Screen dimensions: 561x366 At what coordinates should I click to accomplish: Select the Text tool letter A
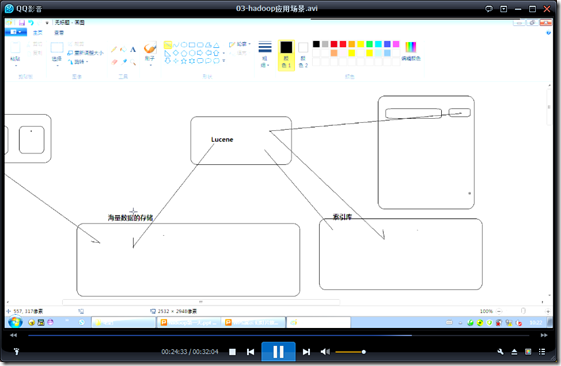coord(133,49)
